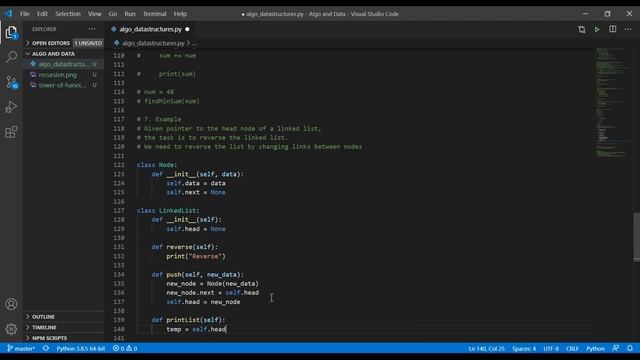Click the algo_datastructures.py breadcrumb
Screen dimensions: 640x360
[x=153, y=43]
